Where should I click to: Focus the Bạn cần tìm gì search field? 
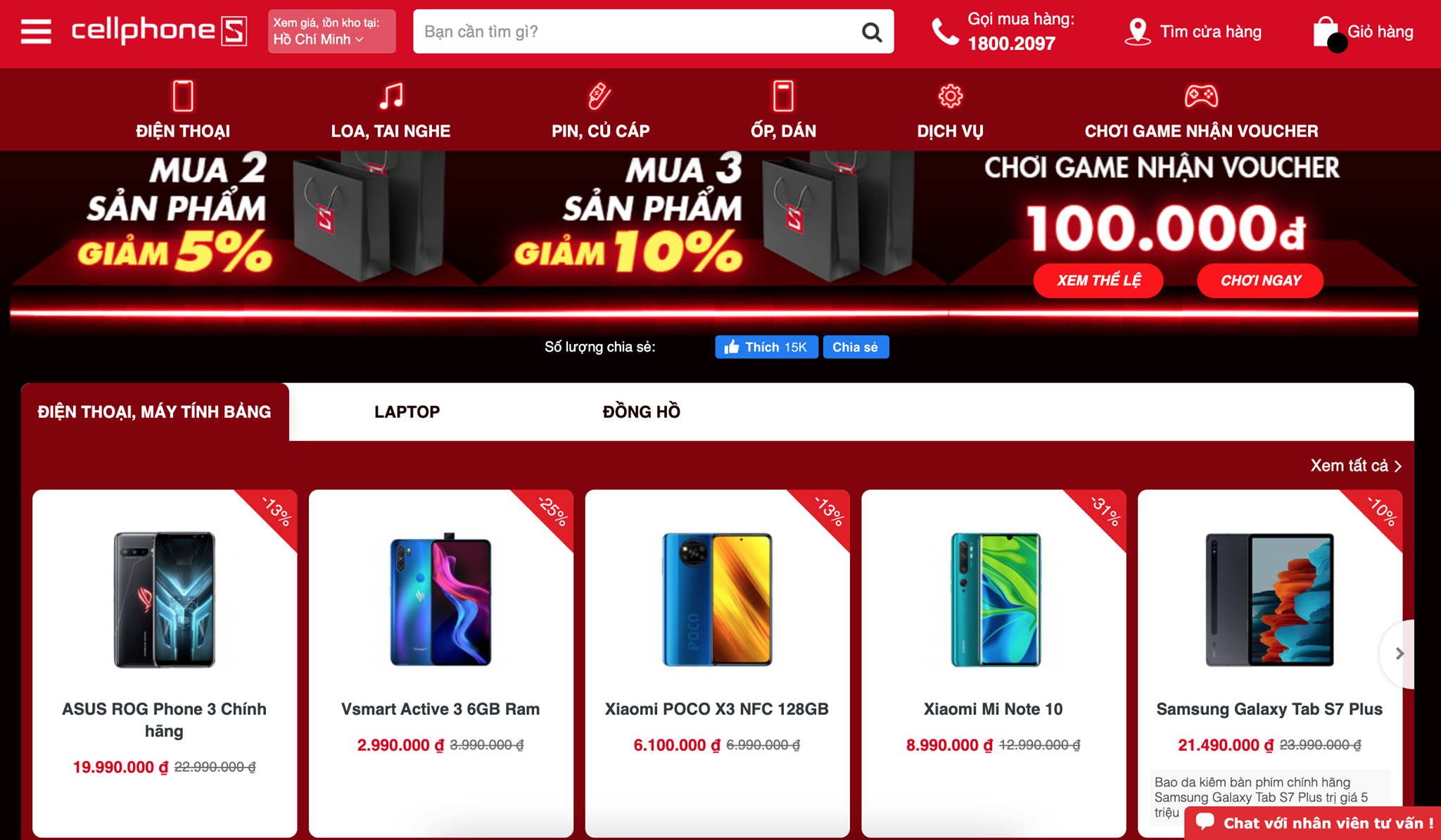(637, 32)
